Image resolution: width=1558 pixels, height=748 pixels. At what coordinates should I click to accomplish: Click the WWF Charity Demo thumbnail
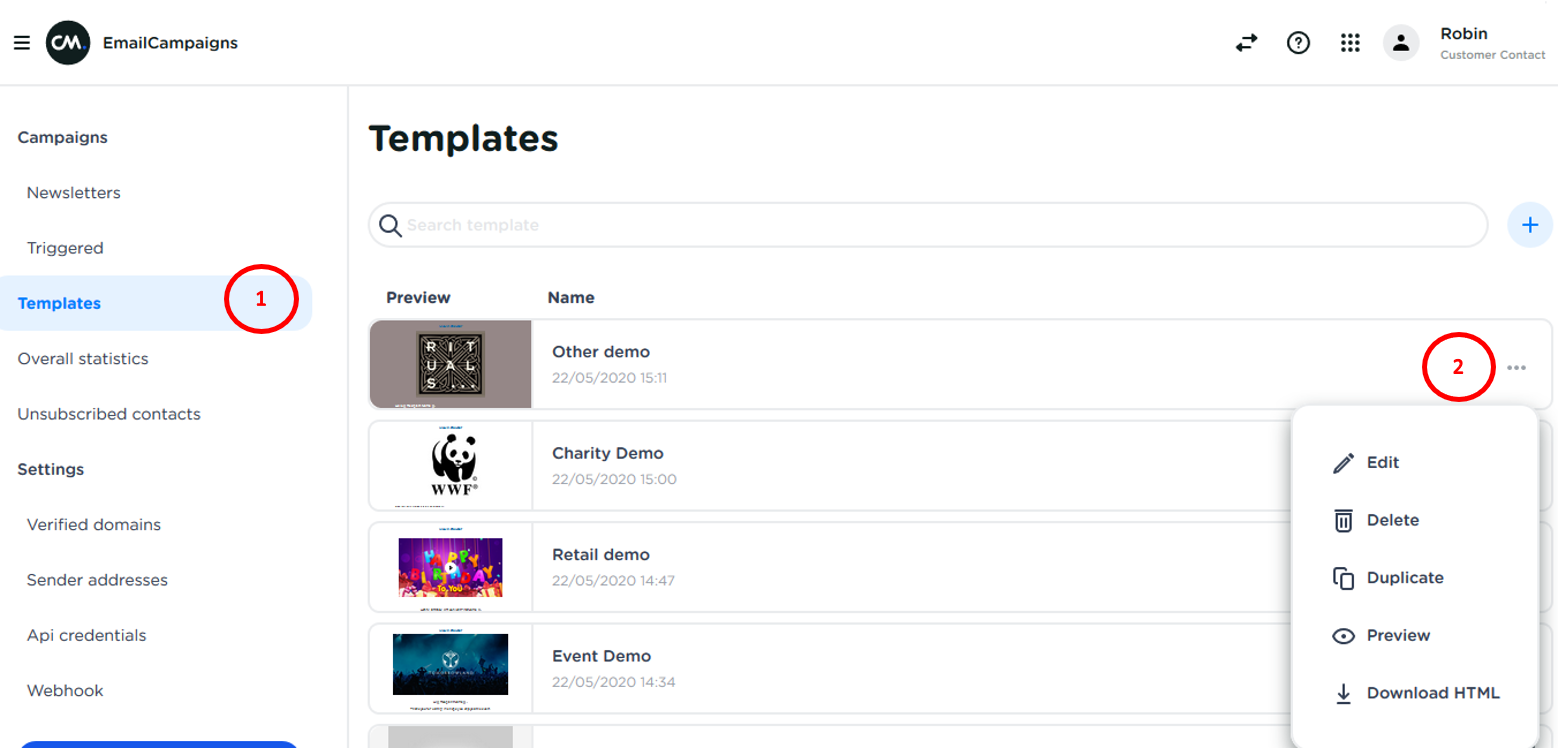[451, 466]
